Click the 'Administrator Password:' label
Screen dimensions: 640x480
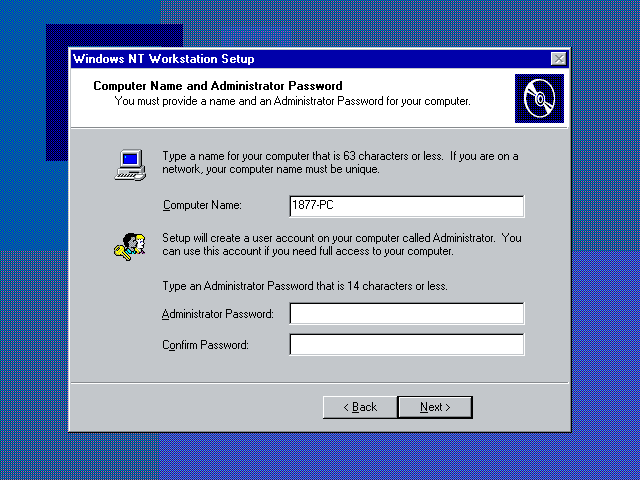point(218,314)
